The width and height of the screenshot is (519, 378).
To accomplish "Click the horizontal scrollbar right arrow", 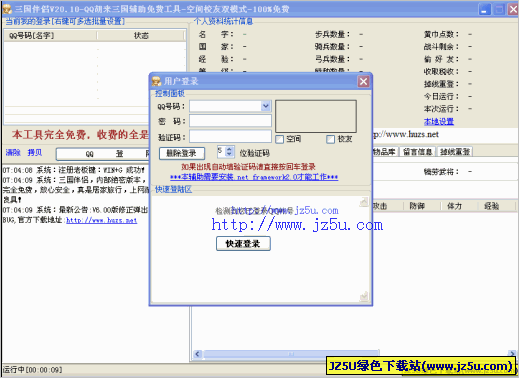I will (x=512, y=353).
